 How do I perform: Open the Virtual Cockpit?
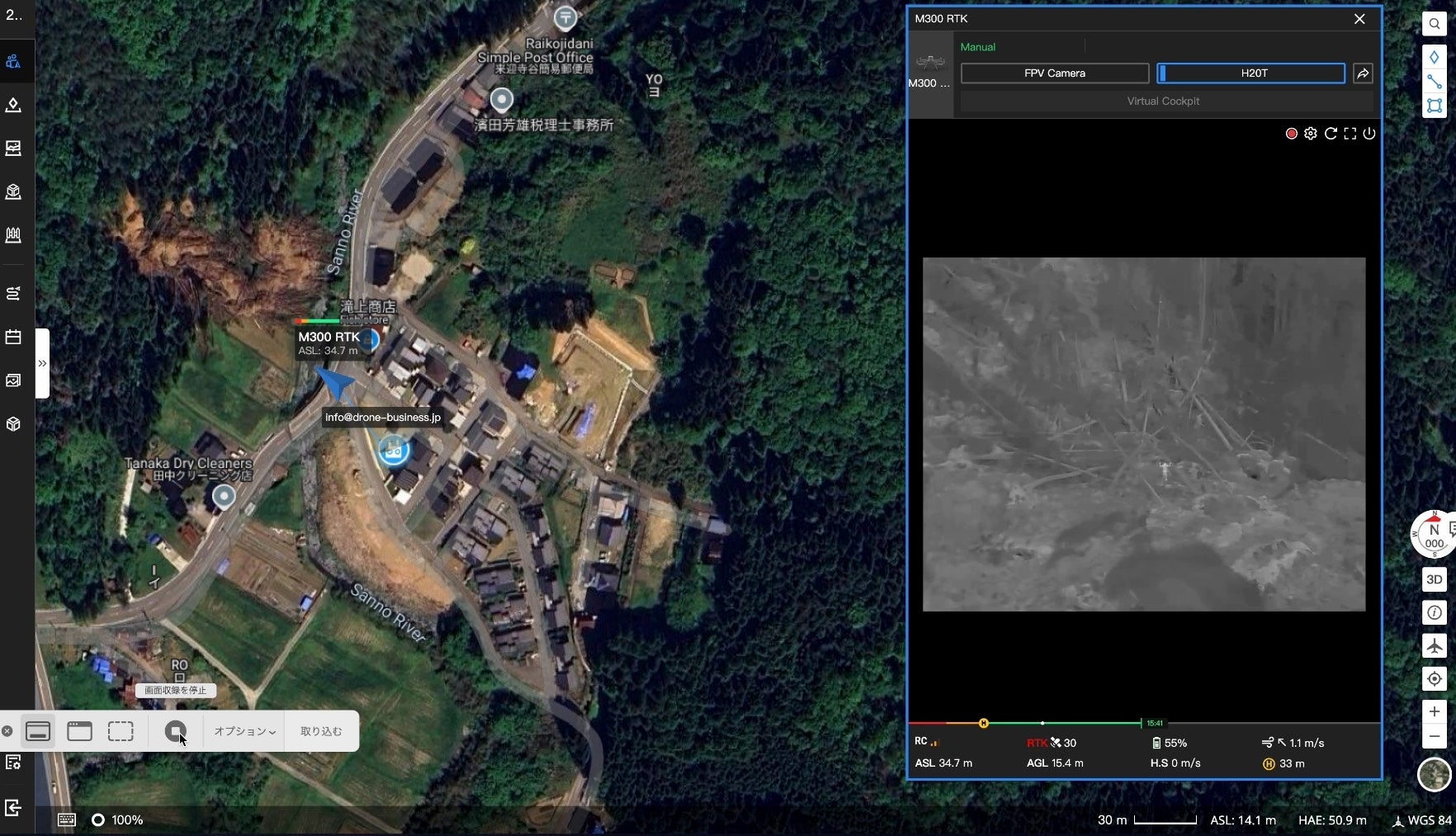point(1163,101)
